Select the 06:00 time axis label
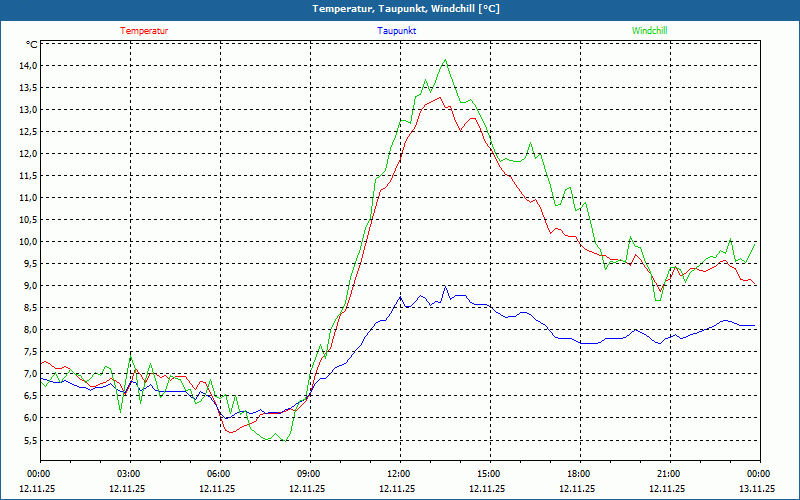Image resolution: width=800 pixels, height=500 pixels. pos(219,474)
